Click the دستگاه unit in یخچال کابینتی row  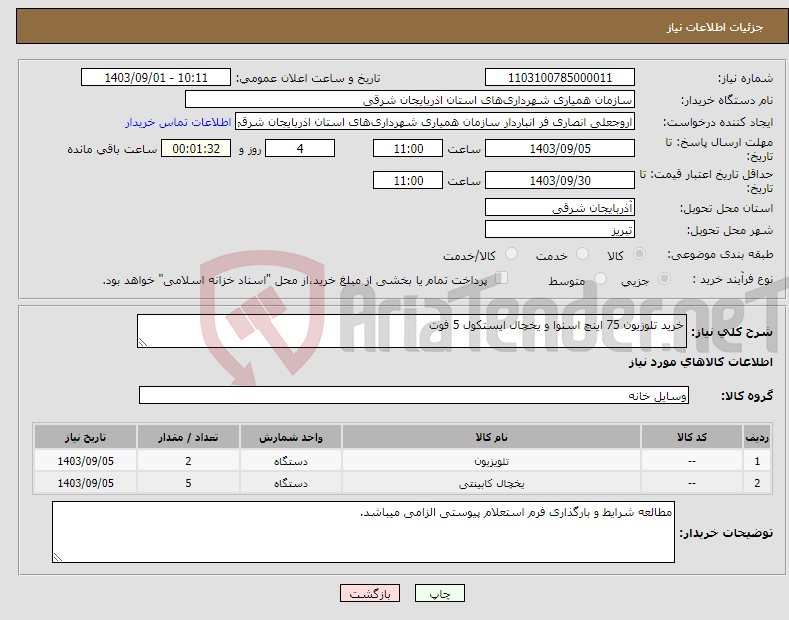[x=291, y=483]
